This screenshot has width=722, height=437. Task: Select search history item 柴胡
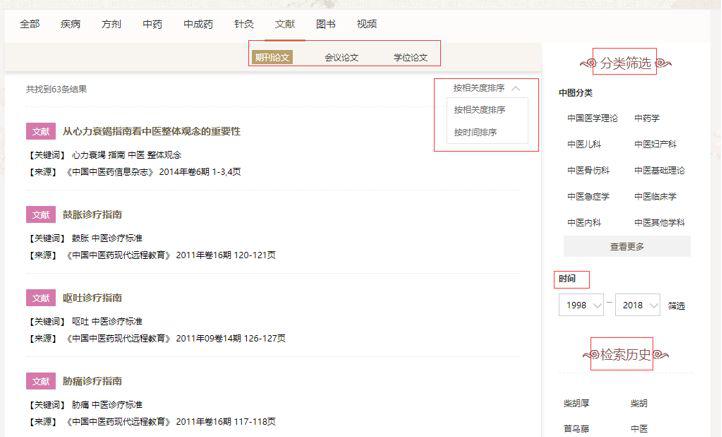(639, 403)
